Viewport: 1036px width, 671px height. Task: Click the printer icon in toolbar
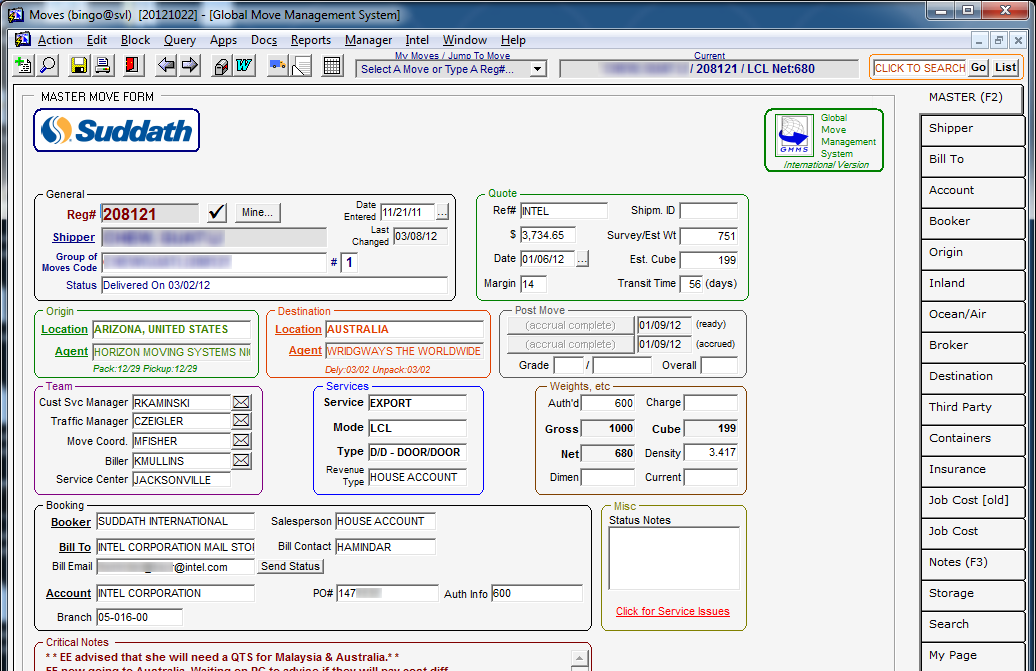tap(102, 65)
